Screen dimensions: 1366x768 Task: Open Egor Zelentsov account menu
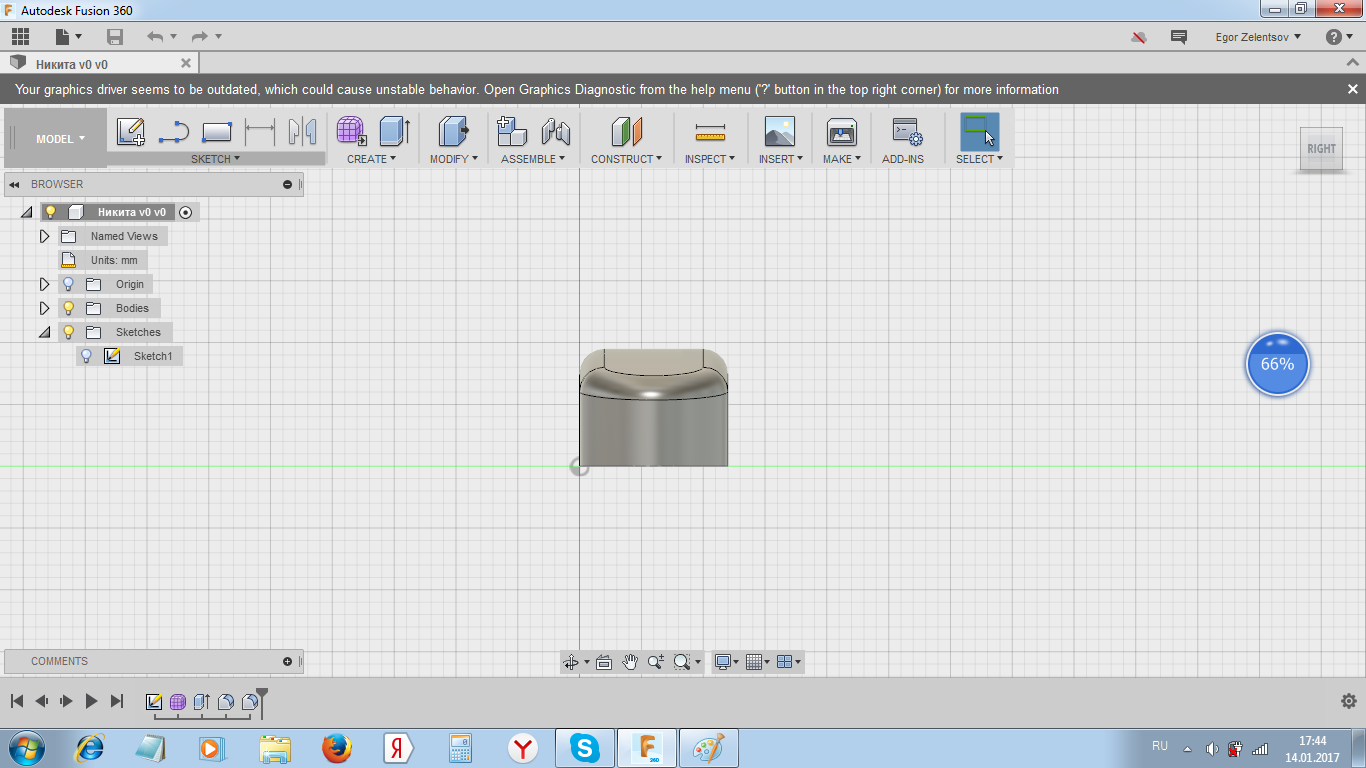tap(1258, 37)
